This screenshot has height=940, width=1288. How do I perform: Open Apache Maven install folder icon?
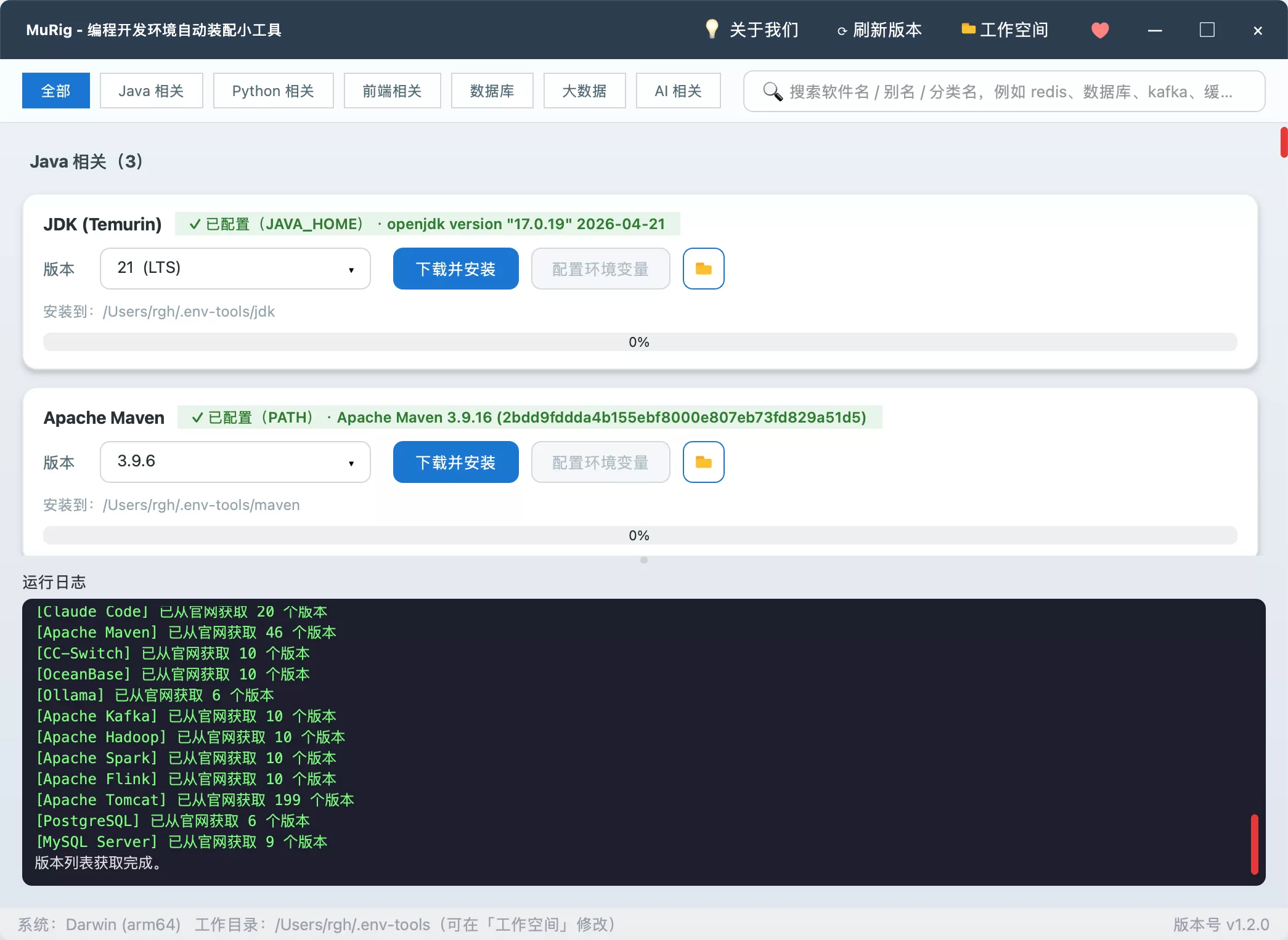pyautogui.click(x=703, y=462)
